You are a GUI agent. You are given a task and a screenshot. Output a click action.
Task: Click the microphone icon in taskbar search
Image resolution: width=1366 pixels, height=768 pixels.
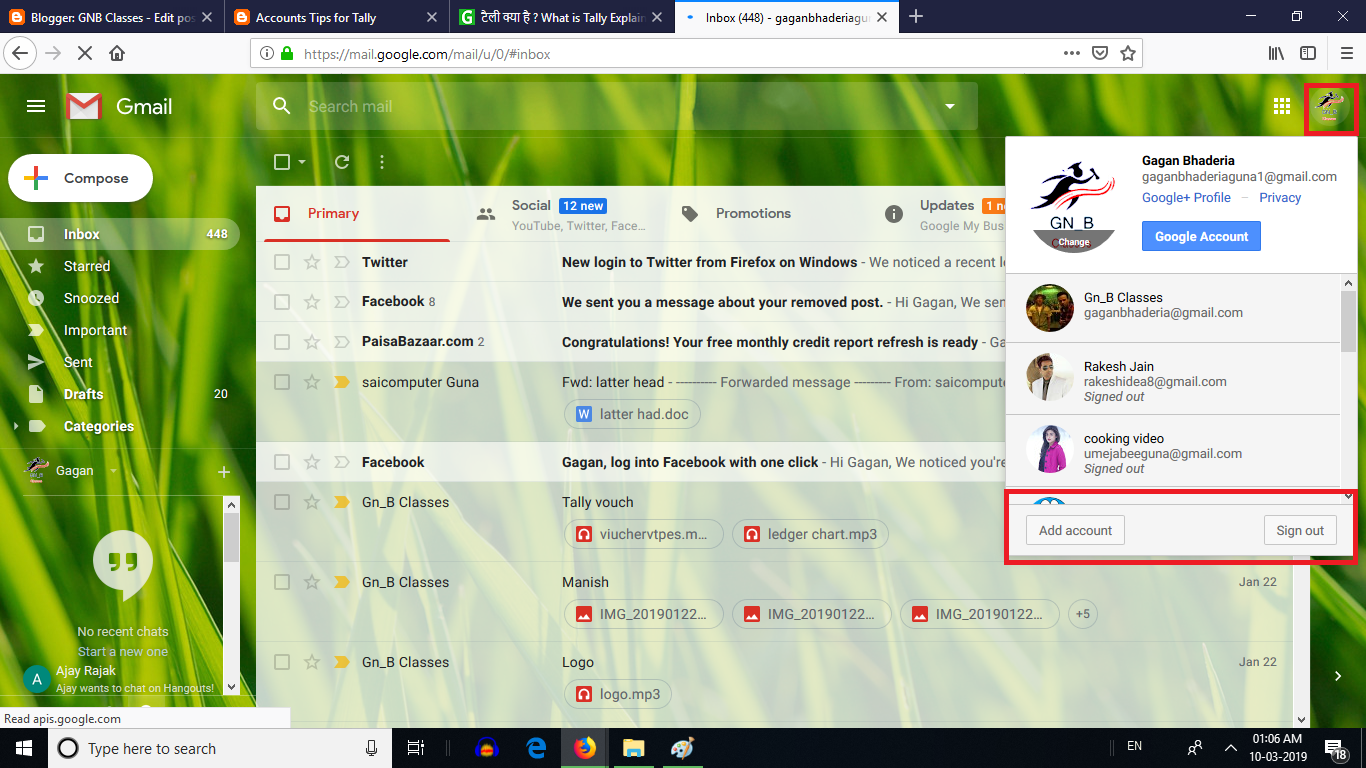(372, 748)
